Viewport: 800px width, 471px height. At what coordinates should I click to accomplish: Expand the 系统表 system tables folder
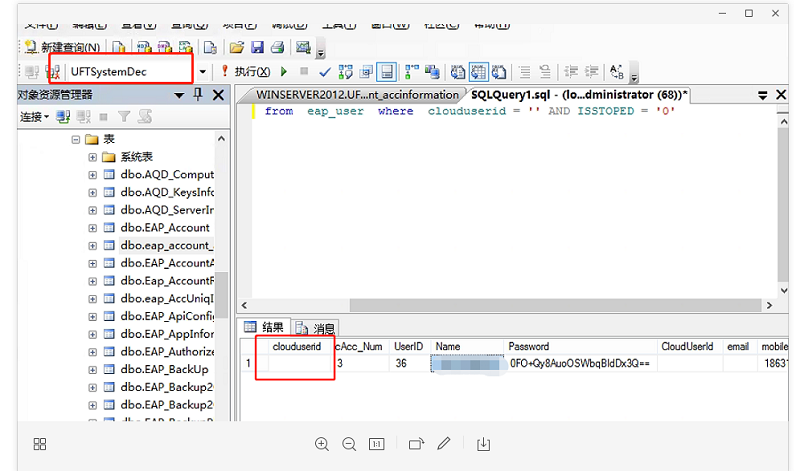point(93,157)
